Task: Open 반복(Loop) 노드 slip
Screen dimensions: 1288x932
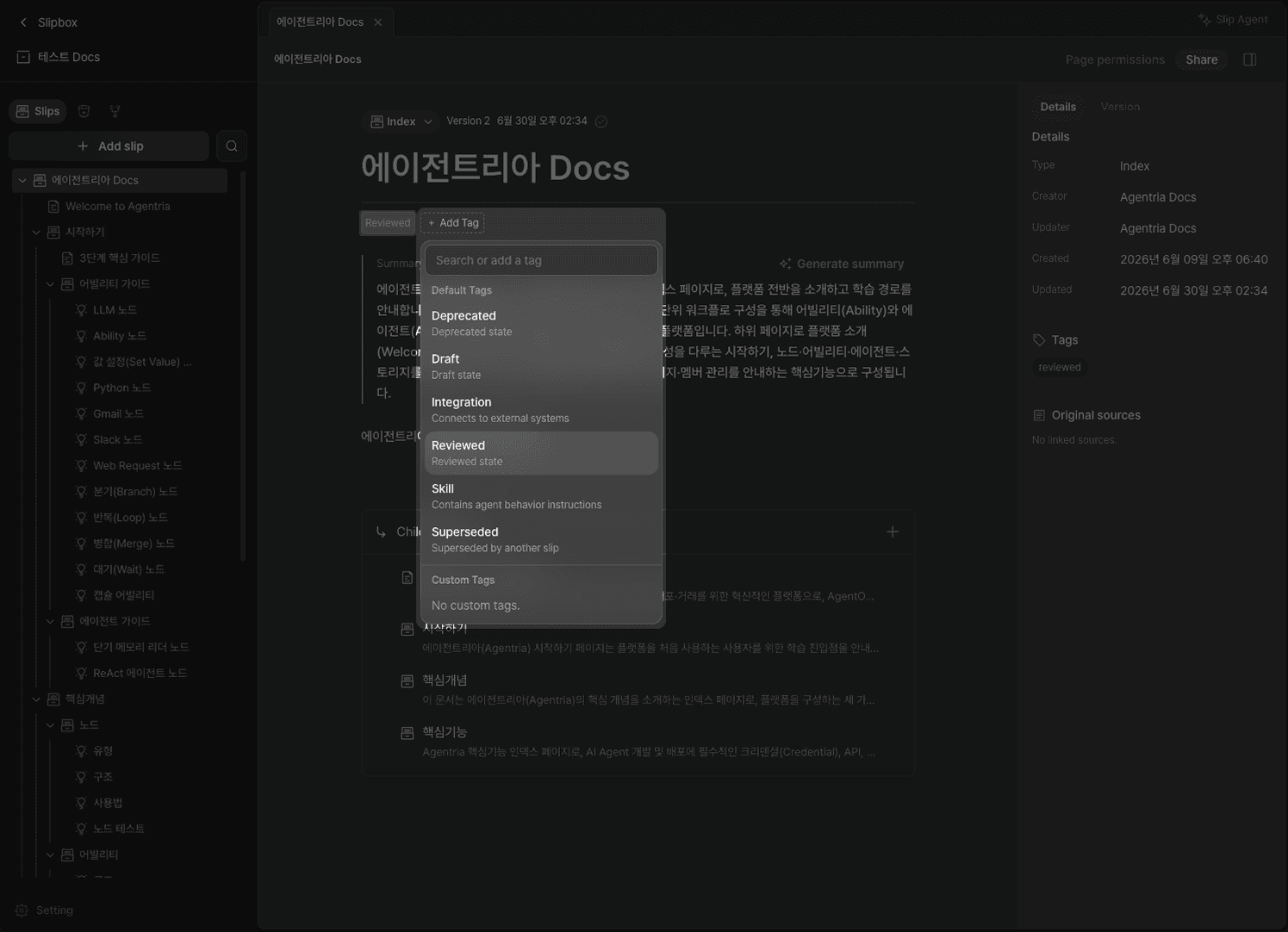Action: pos(130,517)
